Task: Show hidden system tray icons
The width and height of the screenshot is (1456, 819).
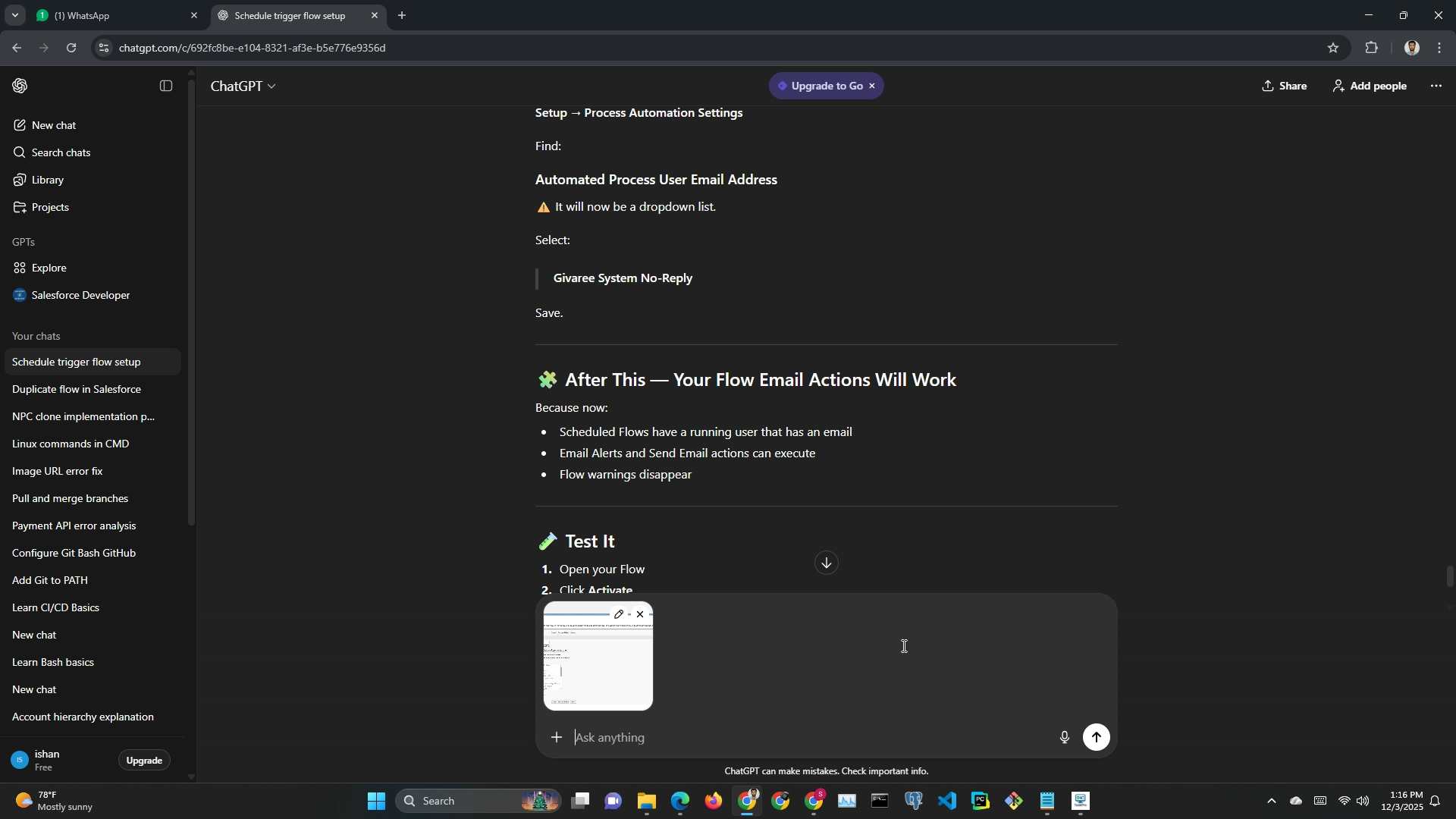Action: 1272,801
